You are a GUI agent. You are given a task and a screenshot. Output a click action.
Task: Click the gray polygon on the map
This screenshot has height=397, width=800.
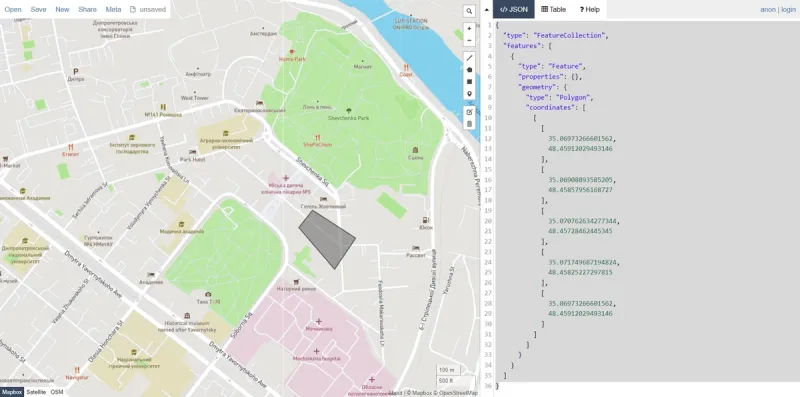coord(327,239)
